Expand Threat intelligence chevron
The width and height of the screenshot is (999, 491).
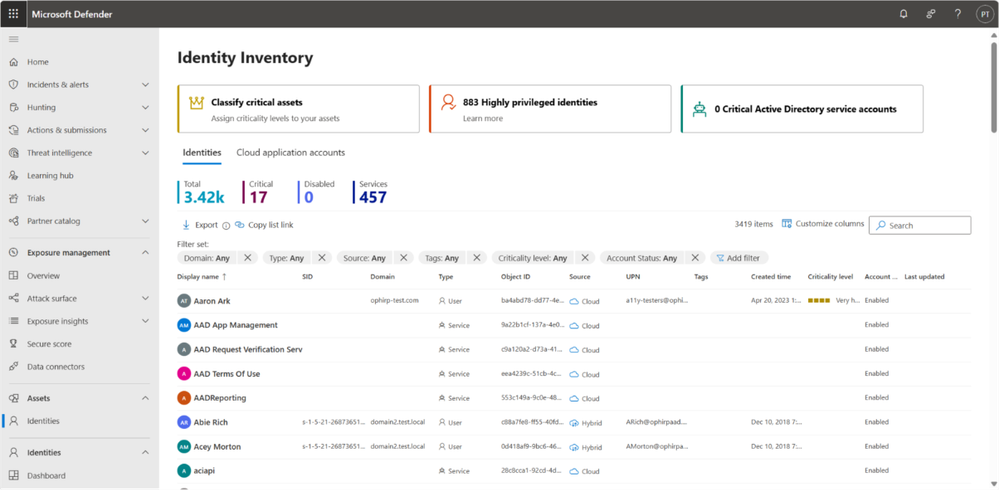[x=145, y=153]
